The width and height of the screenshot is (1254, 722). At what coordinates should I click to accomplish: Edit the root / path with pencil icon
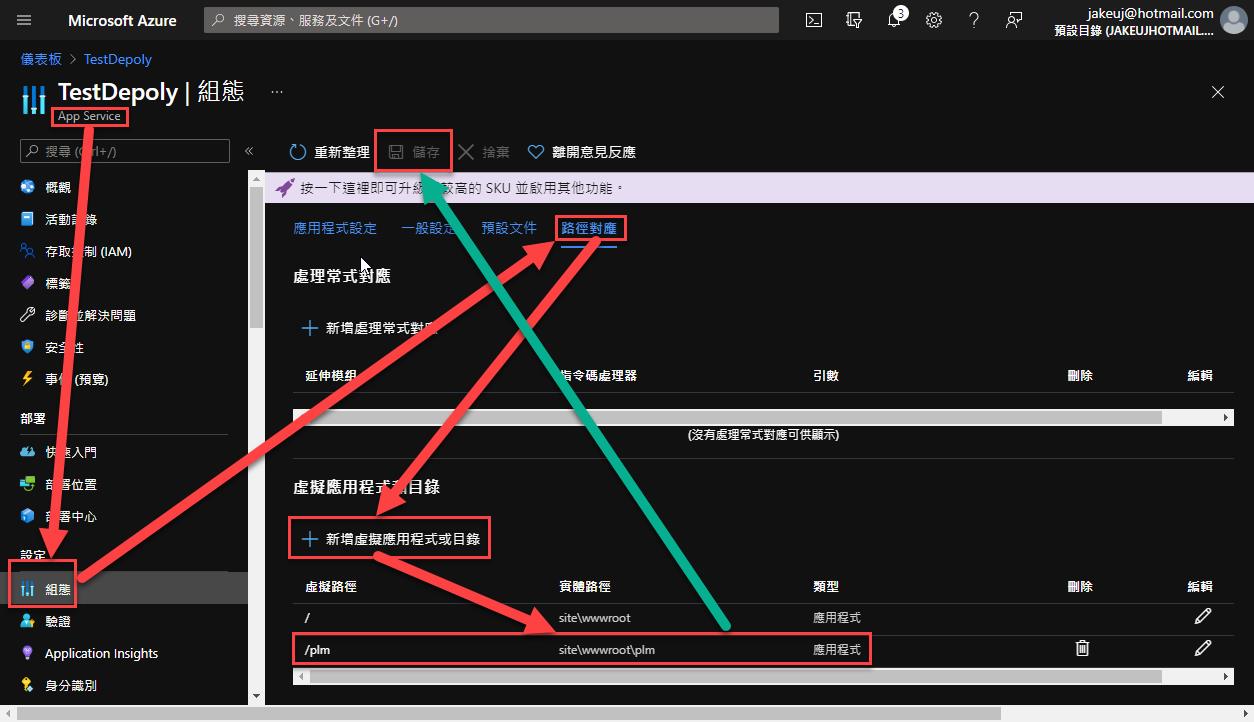(x=1202, y=617)
